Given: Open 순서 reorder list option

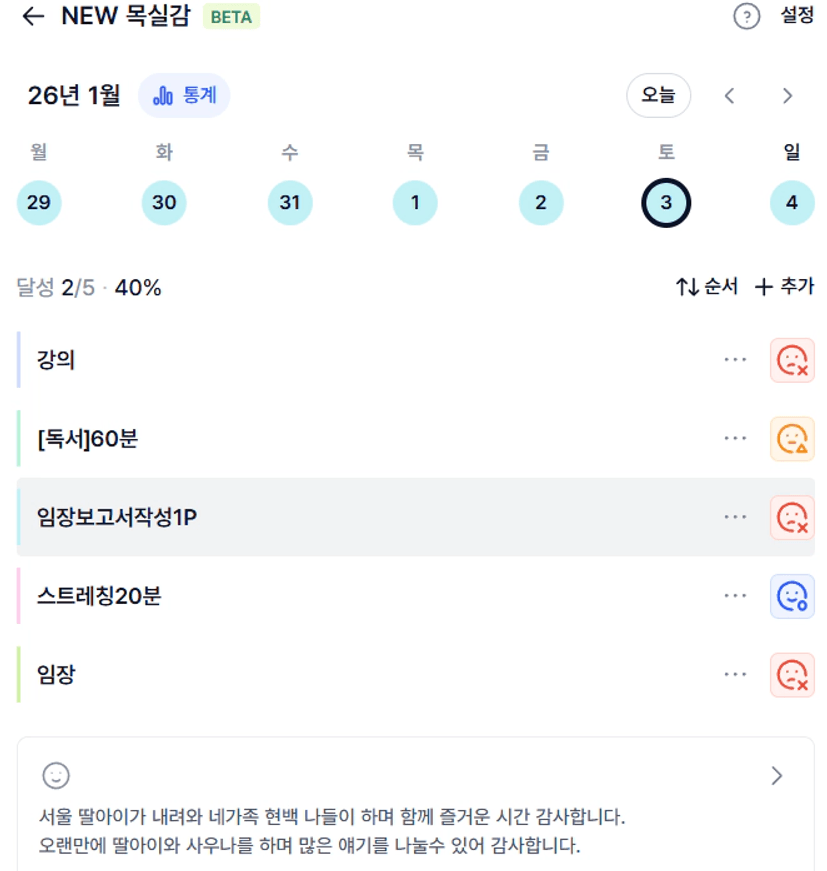Looking at the screenshot, I should point(707,287).
